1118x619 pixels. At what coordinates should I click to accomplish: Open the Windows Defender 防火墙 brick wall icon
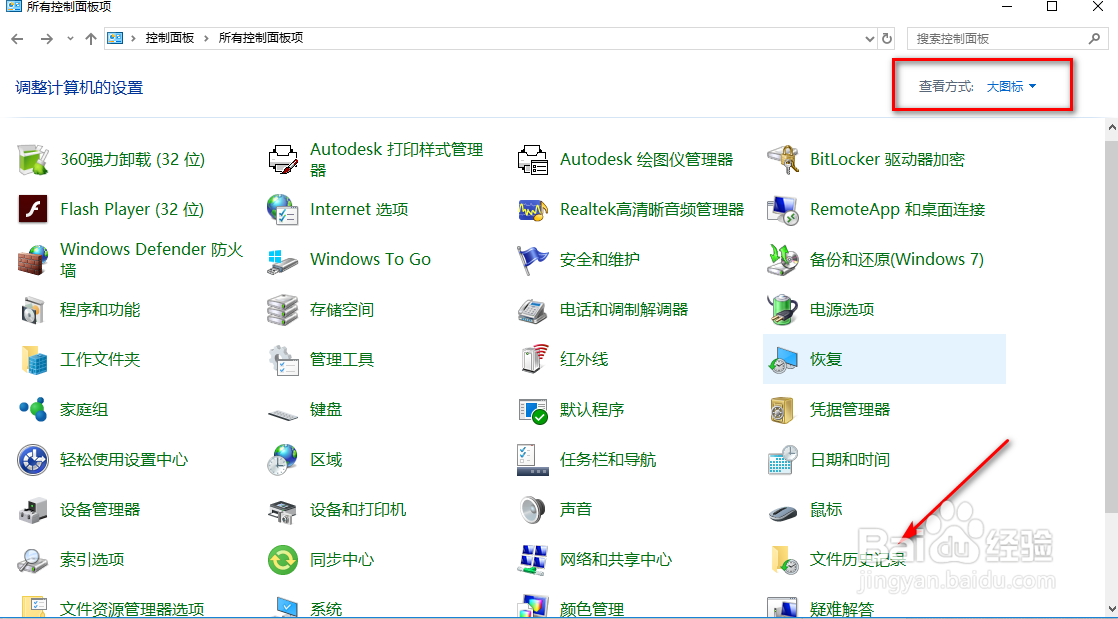click(x=33, y=260)
